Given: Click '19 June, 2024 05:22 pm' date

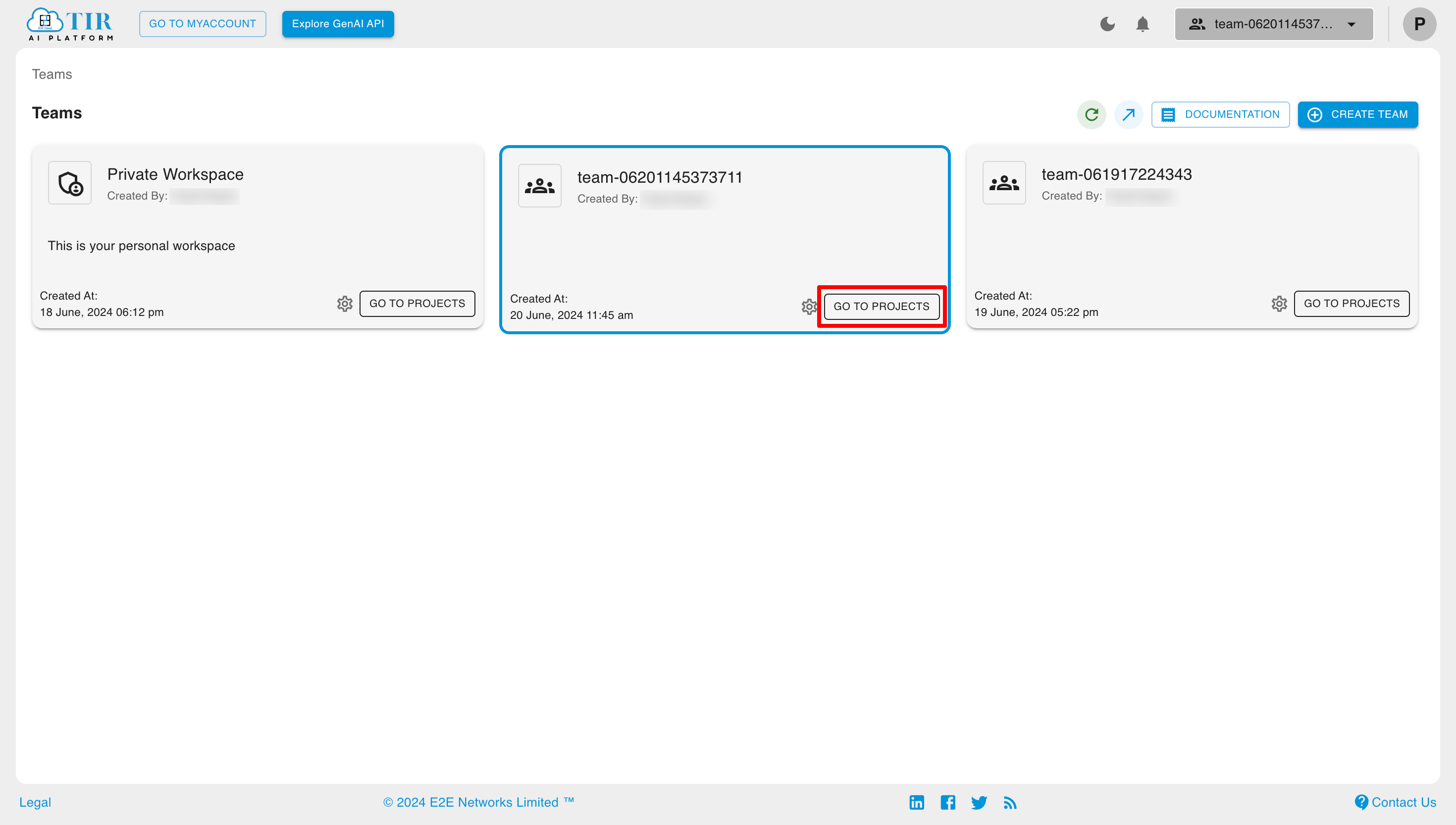Looking at the screenshot, I should point(1036,312).
